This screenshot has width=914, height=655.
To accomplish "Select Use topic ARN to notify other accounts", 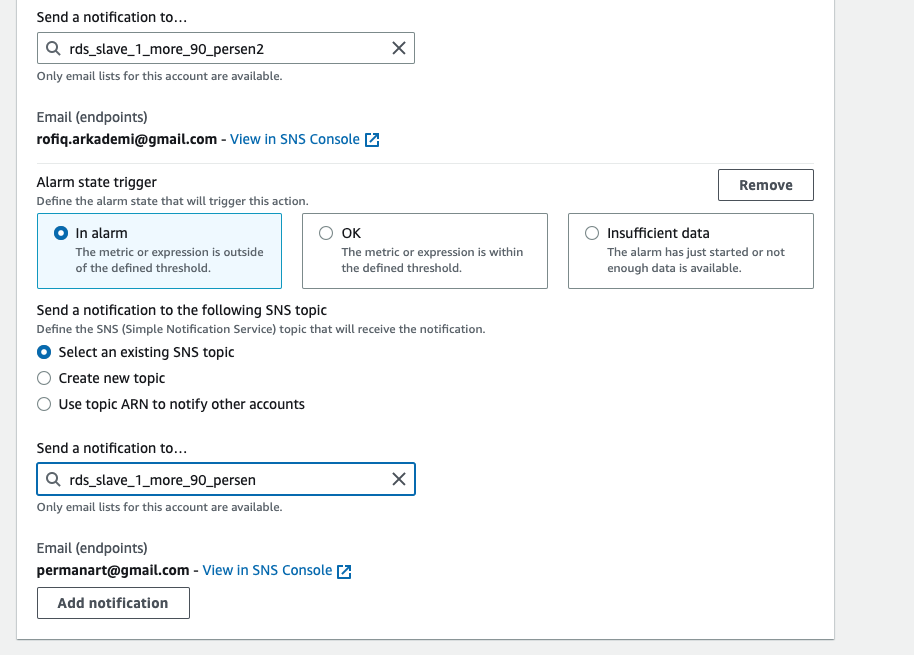I will pyautogui.click(x=44, y=404).
